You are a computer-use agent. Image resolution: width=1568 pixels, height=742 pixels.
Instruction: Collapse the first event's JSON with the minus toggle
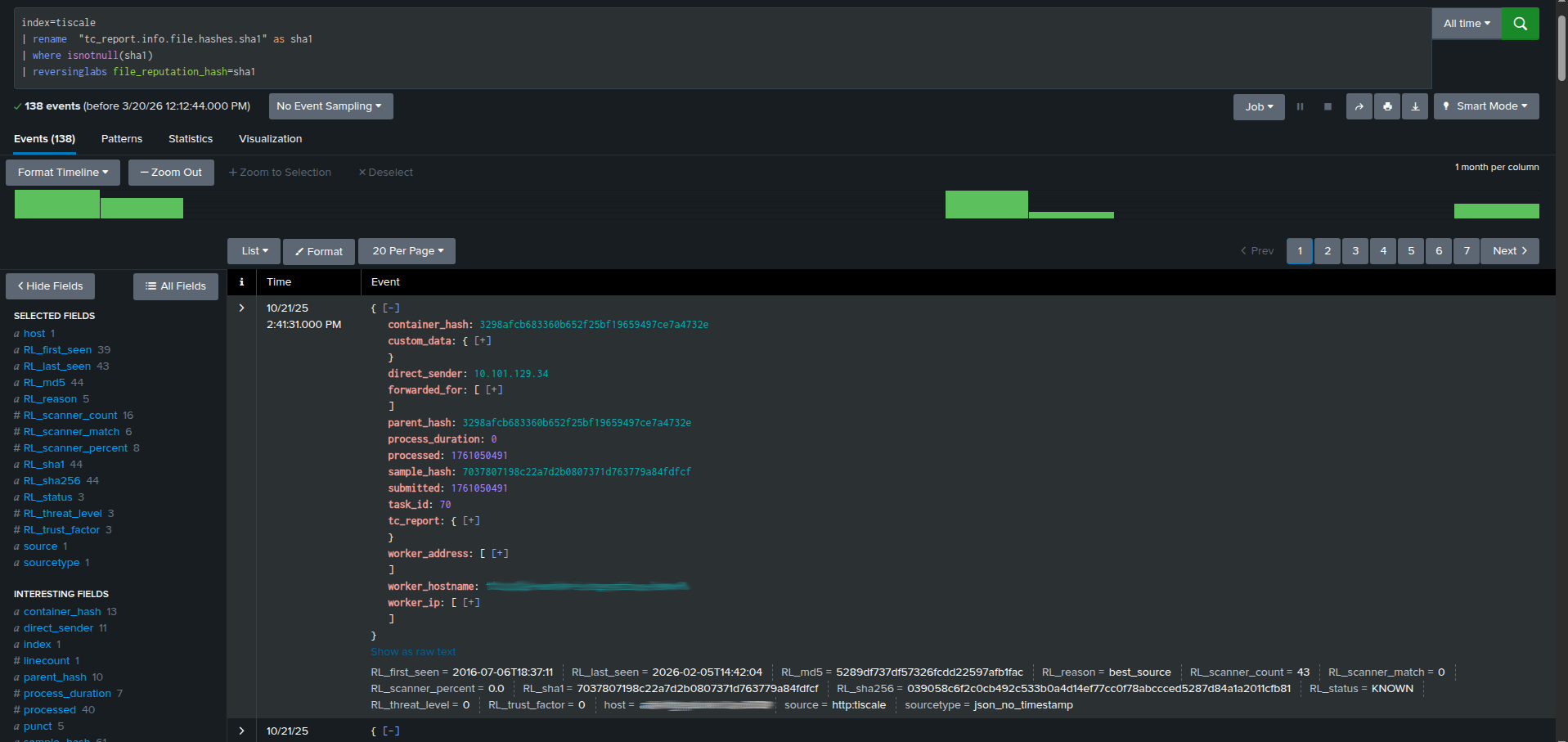[x=390, y=308]
